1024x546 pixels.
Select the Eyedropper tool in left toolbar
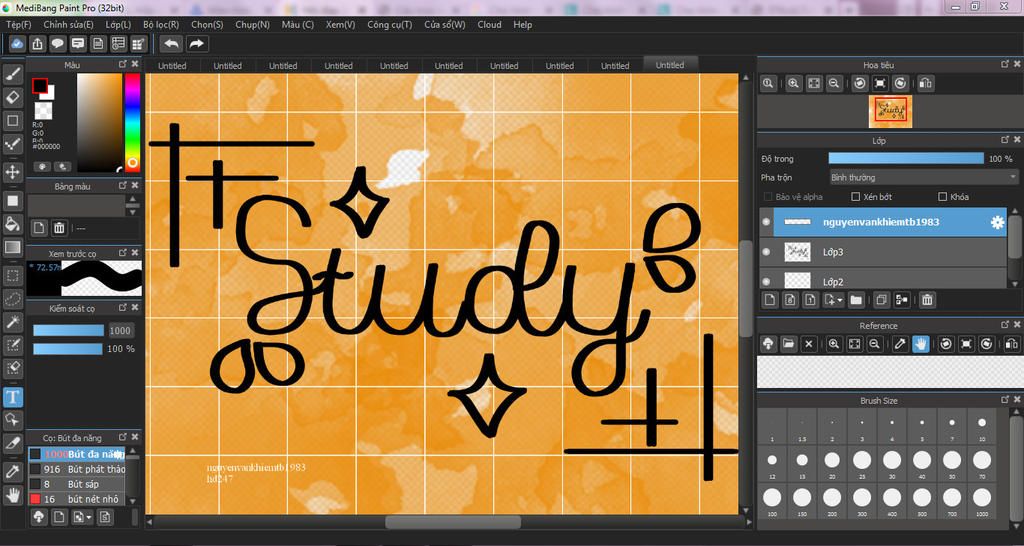point(12,472)
